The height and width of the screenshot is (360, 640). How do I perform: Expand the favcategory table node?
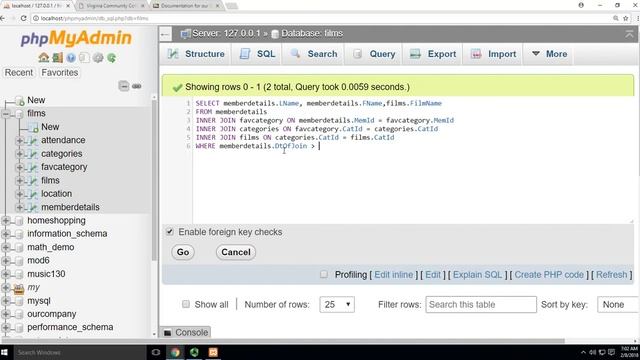click(x=19, y=167)
